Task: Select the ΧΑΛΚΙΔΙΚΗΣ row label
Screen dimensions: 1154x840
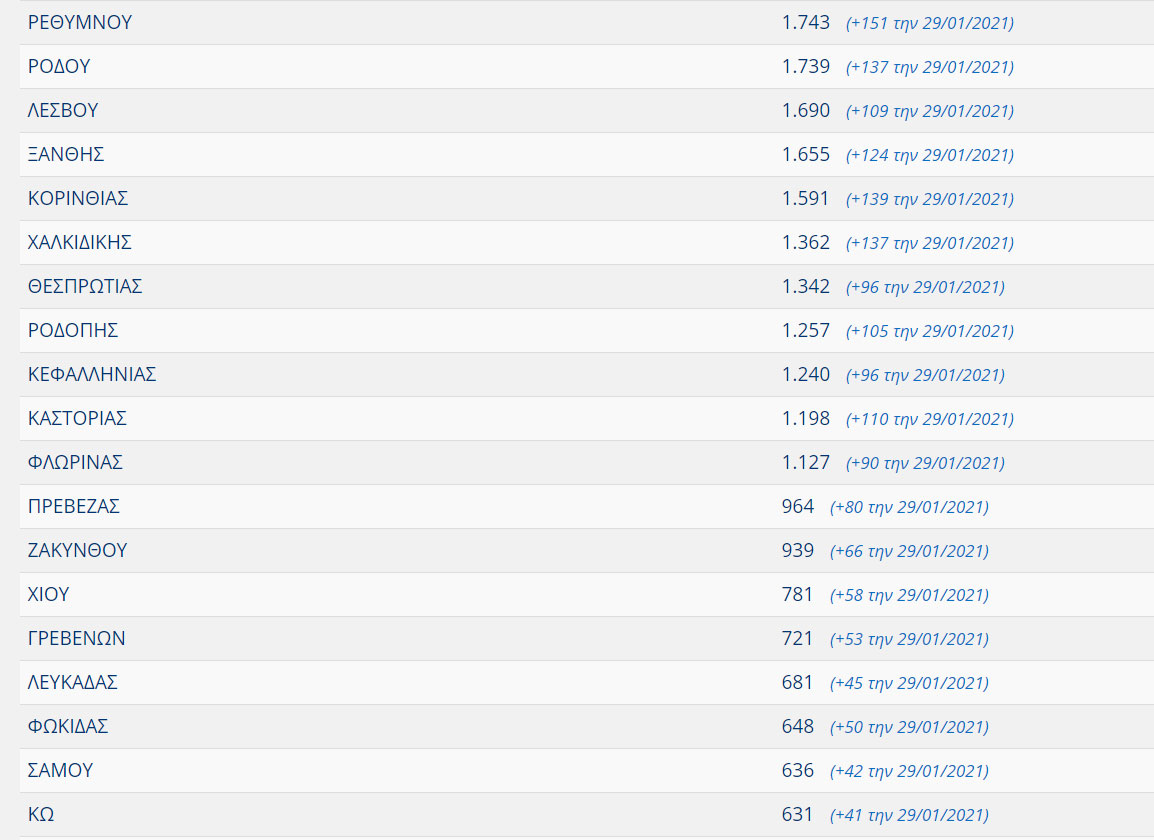Action: pos(80,243)
